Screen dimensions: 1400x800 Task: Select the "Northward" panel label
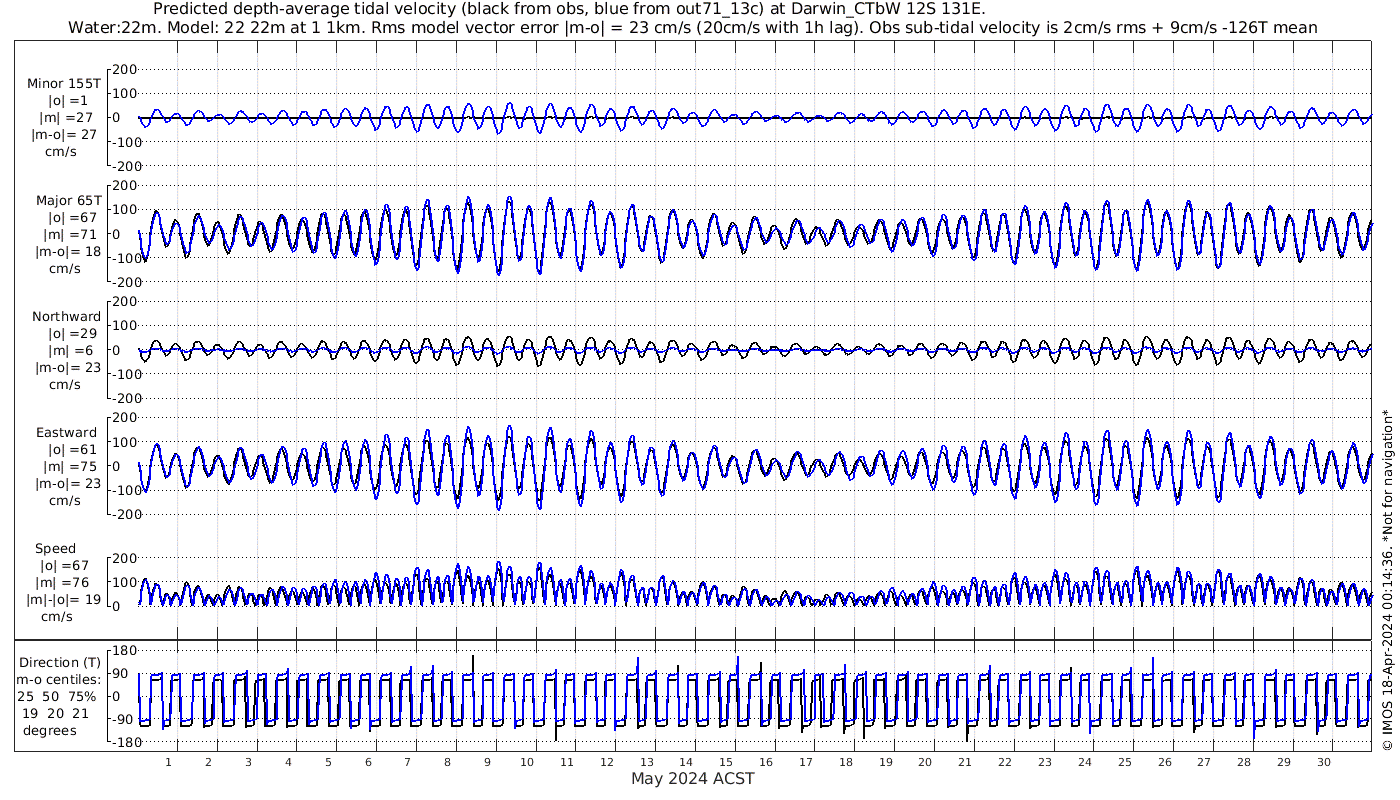tap(67, 316)
